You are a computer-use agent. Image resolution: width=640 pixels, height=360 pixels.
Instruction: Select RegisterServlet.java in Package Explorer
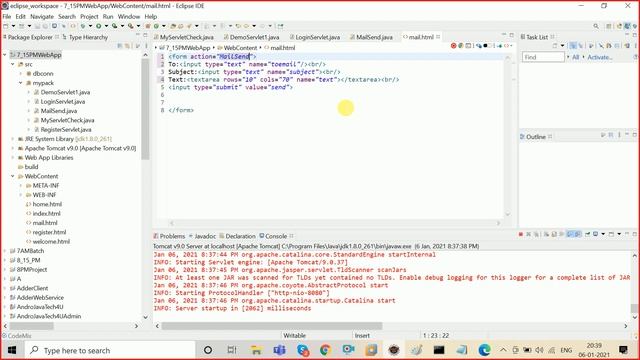pyautogui.click(x=65, y=129)
